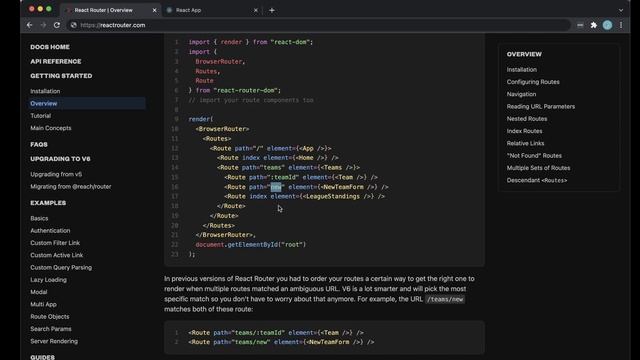This screenshot has height=360, width=640.
Task: Jump to Reading URL Parameters section
Action: click(541, 106)
